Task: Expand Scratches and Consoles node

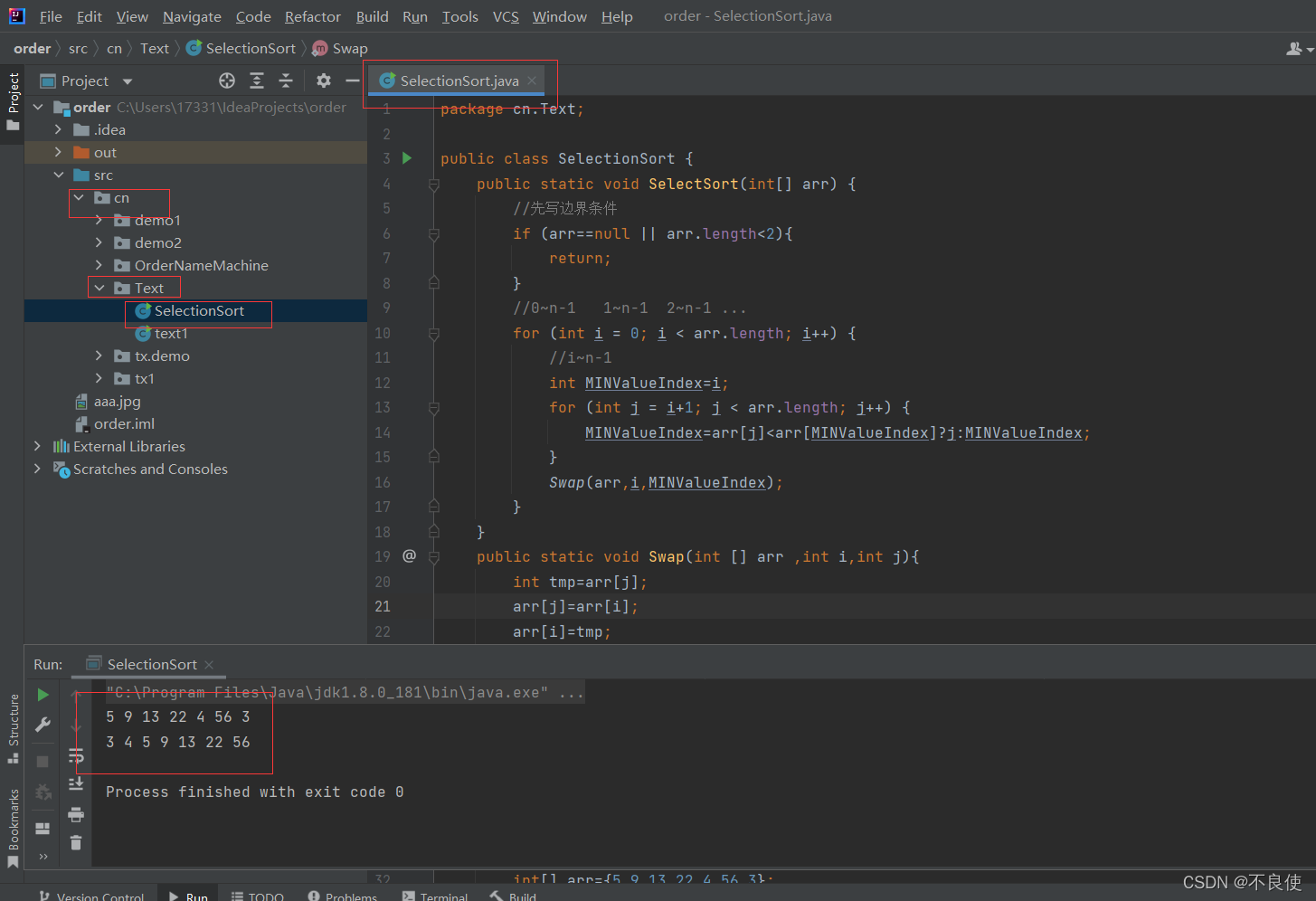Action: pyautogui.click(x=37, y=469)
